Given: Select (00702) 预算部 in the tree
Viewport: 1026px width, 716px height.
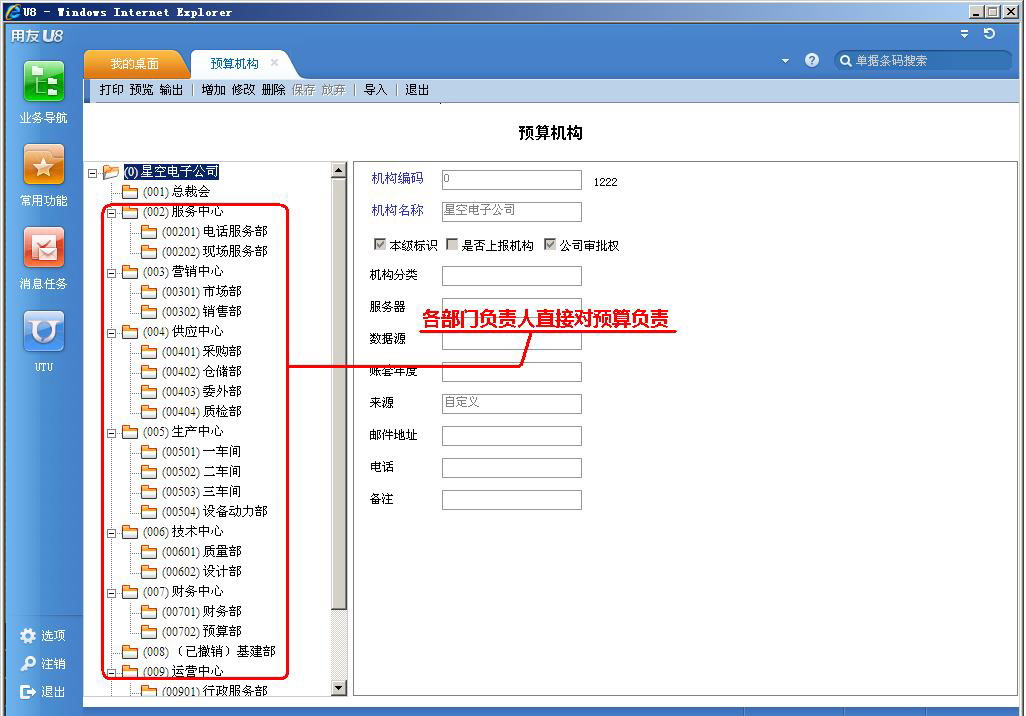Looking at the screenshot, I should pos(202,632).
